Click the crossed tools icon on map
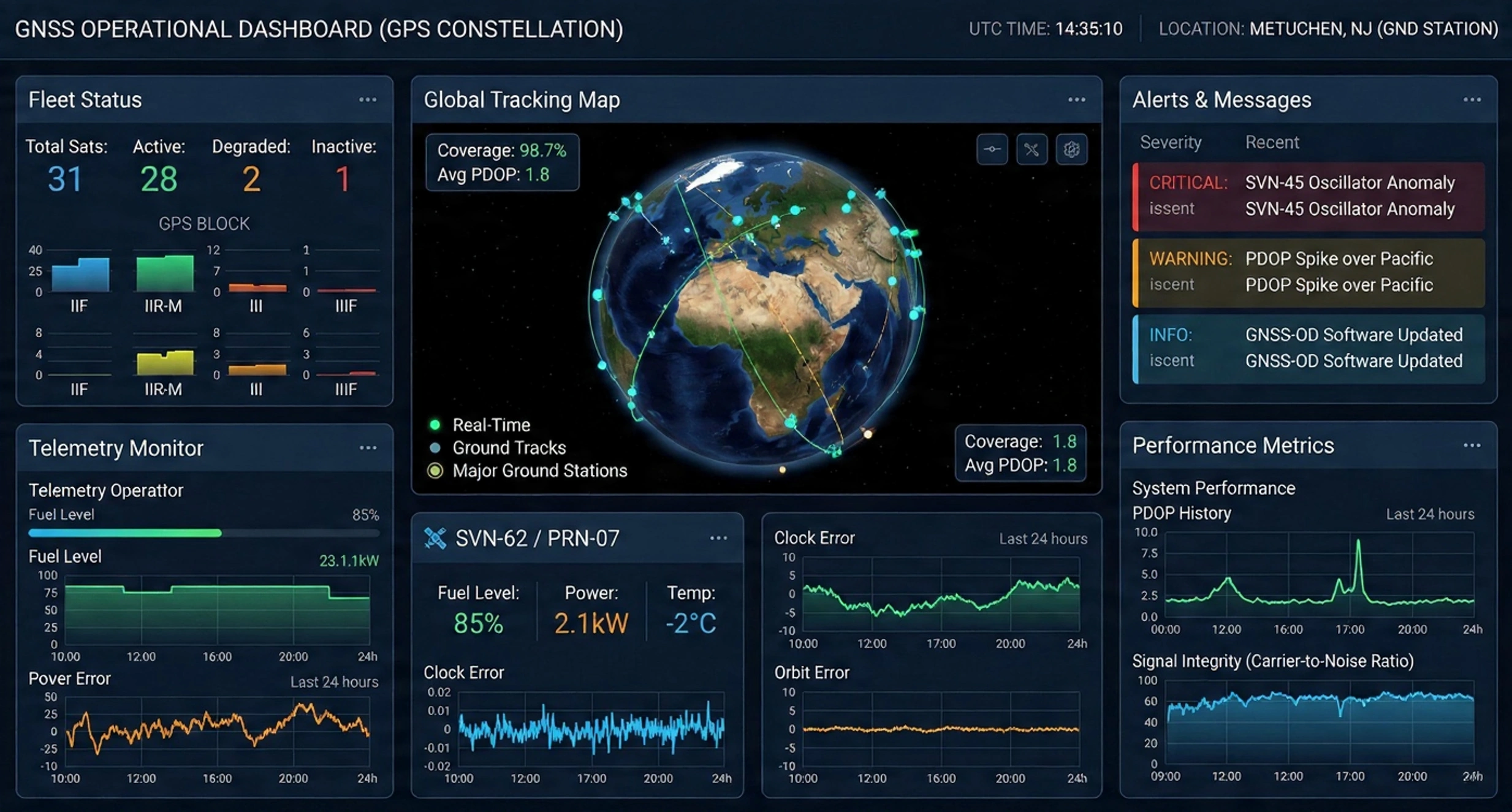The width and height of the screenshot is (1512, 812). pos(1031,150)
